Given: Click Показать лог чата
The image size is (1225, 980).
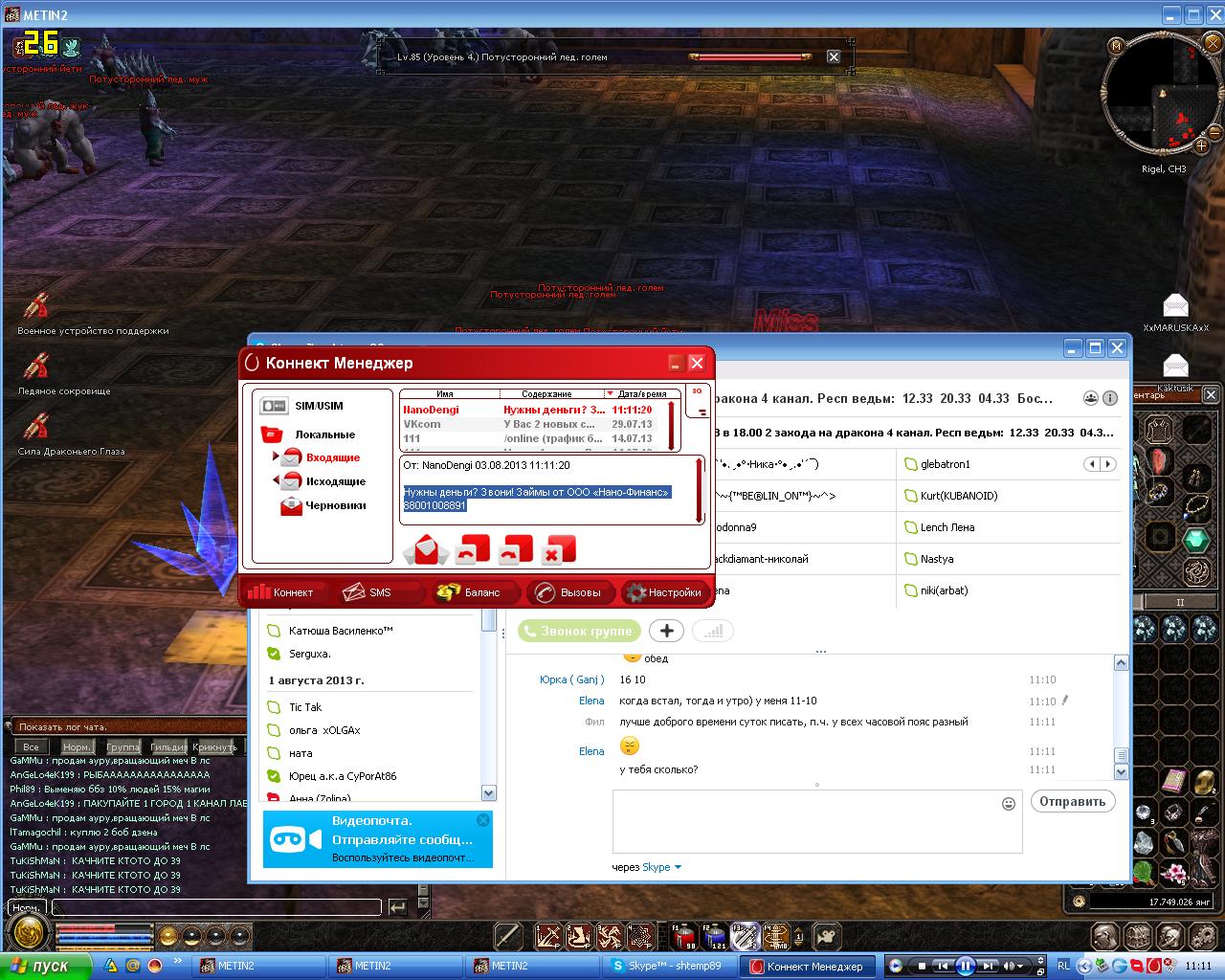Looking at the screenshot, I should [63, 726].
